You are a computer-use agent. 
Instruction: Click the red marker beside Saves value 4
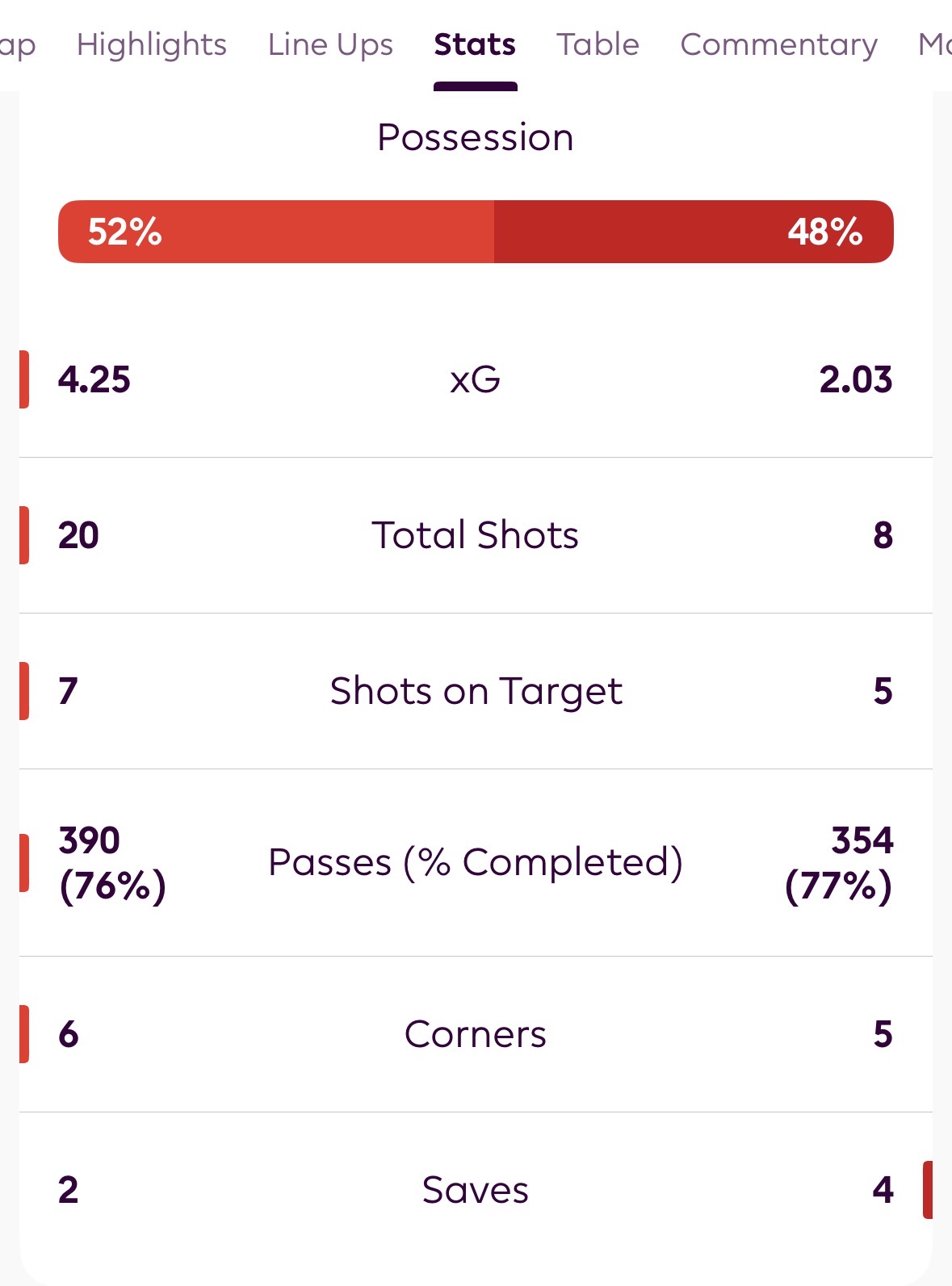coord(927,1190)
